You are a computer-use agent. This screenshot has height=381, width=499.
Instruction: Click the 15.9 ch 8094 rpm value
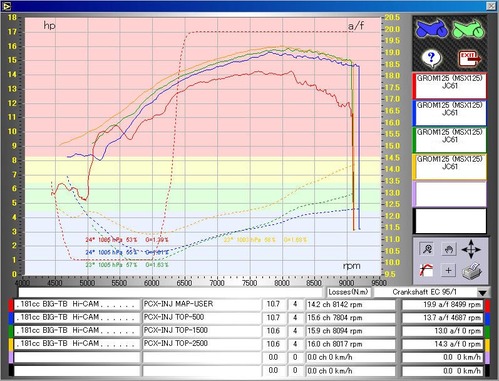pos(351,331)
